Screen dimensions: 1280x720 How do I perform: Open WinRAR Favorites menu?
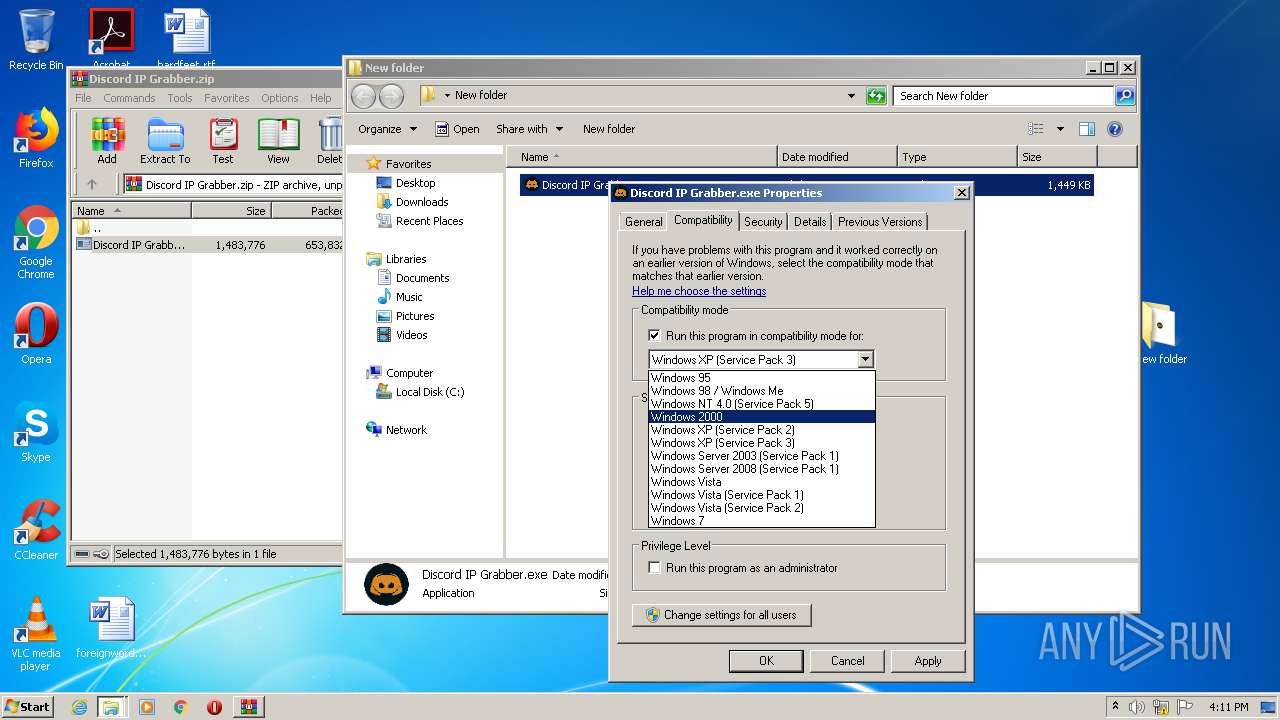click(x=227, y=98)
